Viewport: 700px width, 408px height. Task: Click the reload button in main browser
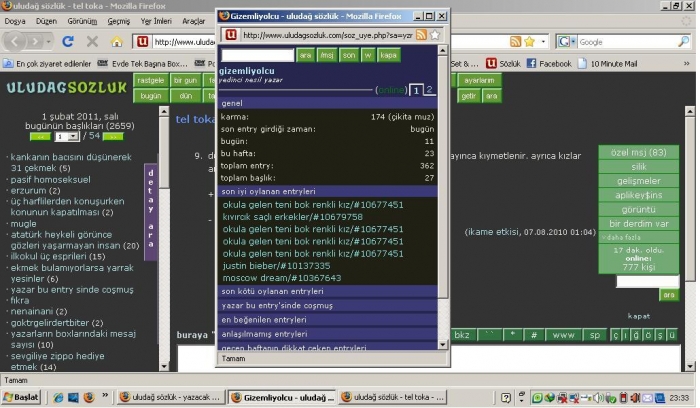(69, 42)
